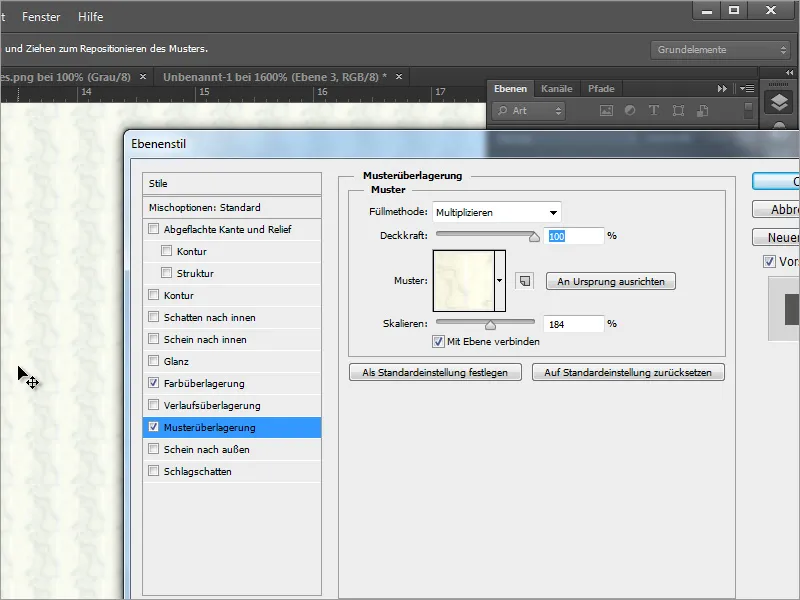
Task: Open the Ebenen panel flyout menu
Action: tap(747, 89)
